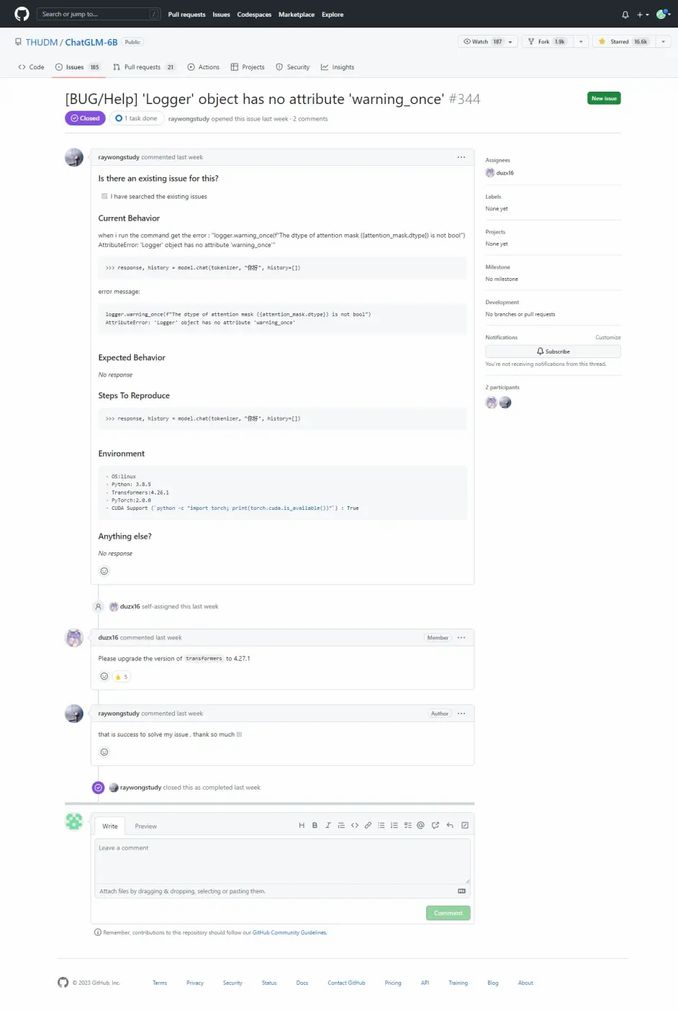Image resolution: width=678 pixels, height=1011 pixels.
Task: Click the heading icon in comment toolbar
Action: tap(301, 825)
